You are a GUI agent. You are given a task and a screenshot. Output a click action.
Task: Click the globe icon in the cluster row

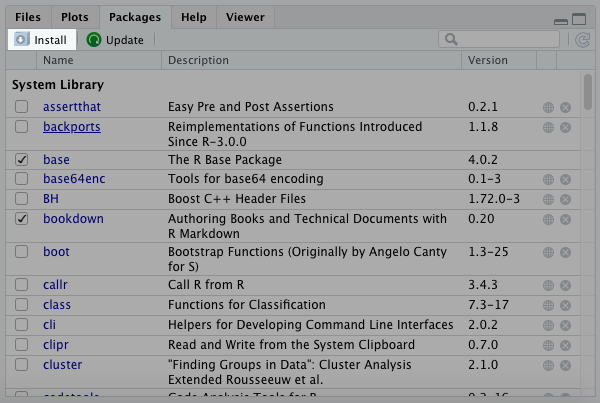[548, 365]
